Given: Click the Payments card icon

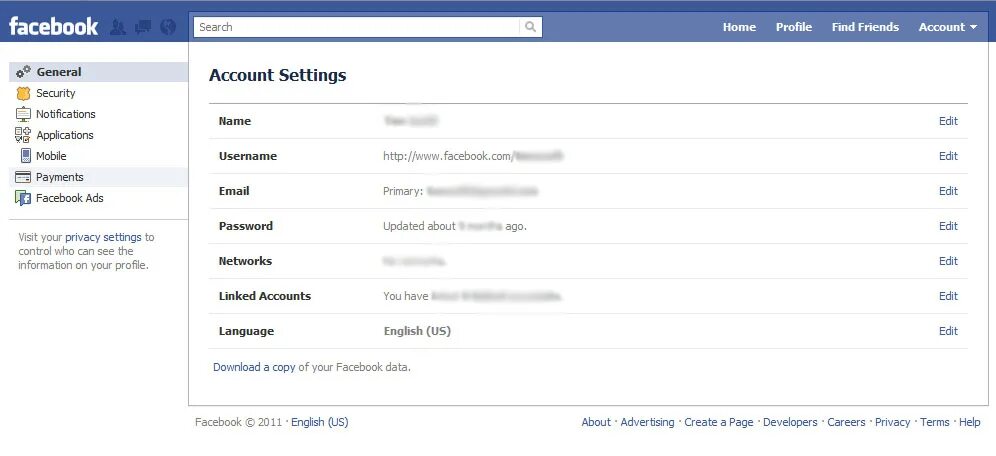Looking at the screenshot, I should click(24, 177).
